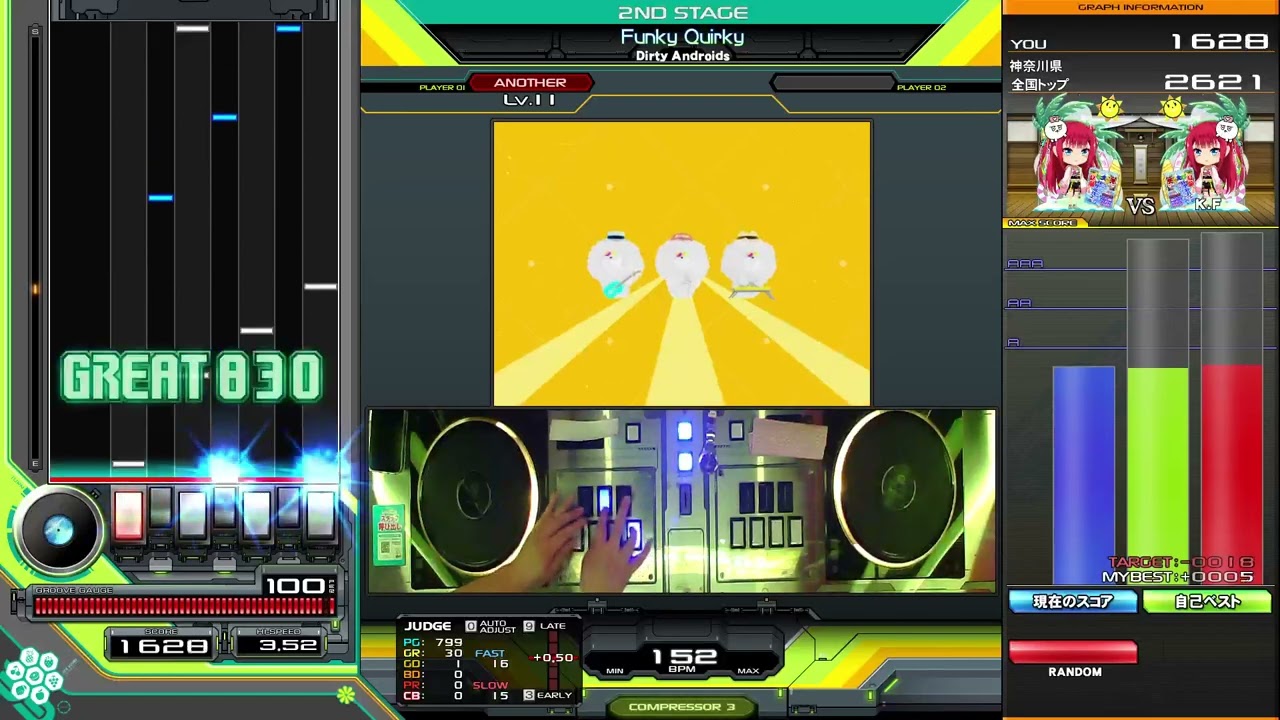
Task: Click the PG 799 judge count
Action: coord(434,642)
